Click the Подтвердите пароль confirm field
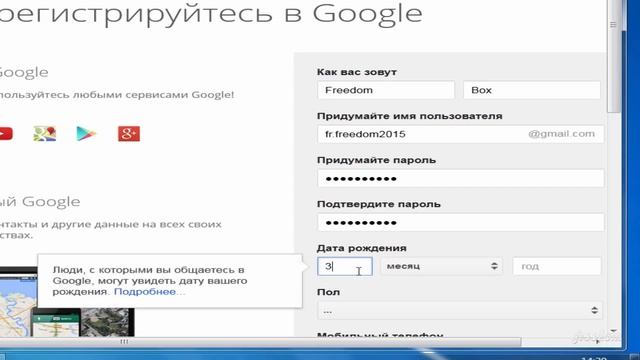The height and width of the screenshot is (360, 640). pos(460,222)
